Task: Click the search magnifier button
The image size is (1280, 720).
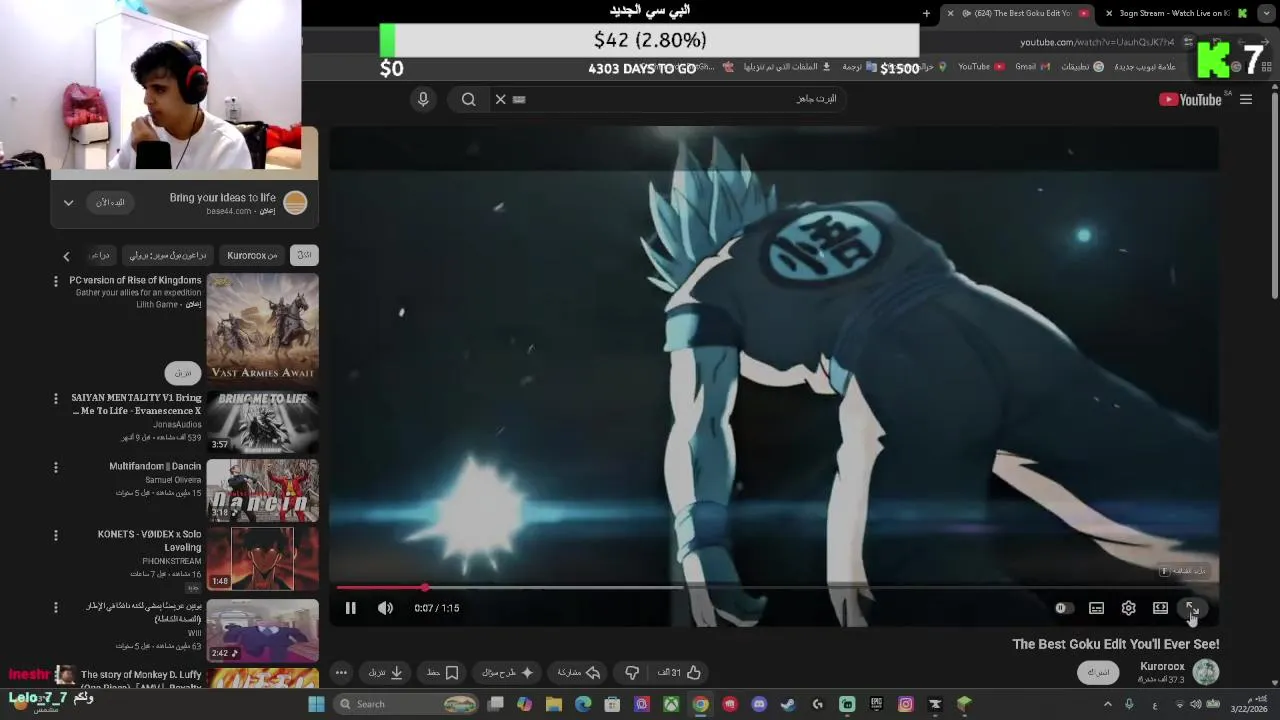Action: point(468,99)
